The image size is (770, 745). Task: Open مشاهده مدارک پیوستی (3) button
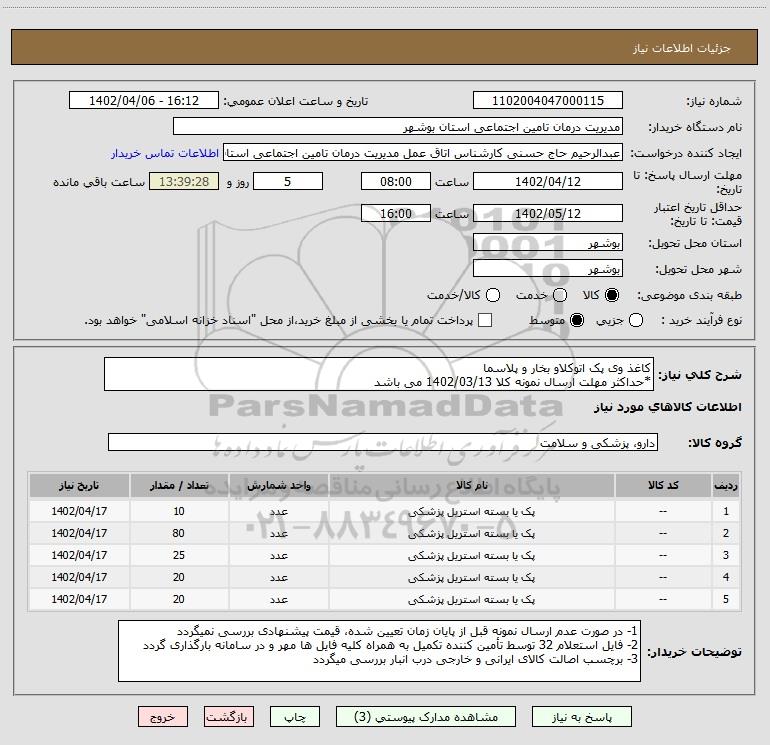pos(426,717)
